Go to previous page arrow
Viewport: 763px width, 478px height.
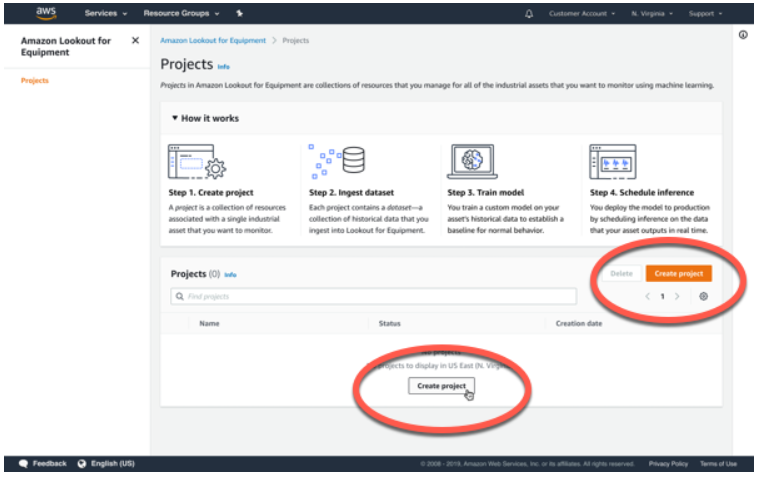tap(647, 296)
